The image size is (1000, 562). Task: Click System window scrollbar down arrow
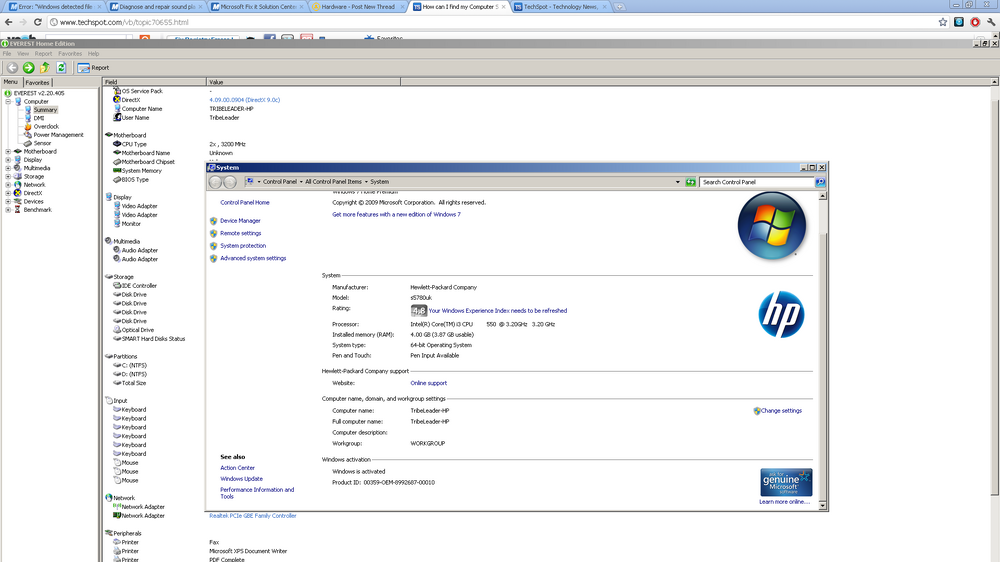[823, 505]
